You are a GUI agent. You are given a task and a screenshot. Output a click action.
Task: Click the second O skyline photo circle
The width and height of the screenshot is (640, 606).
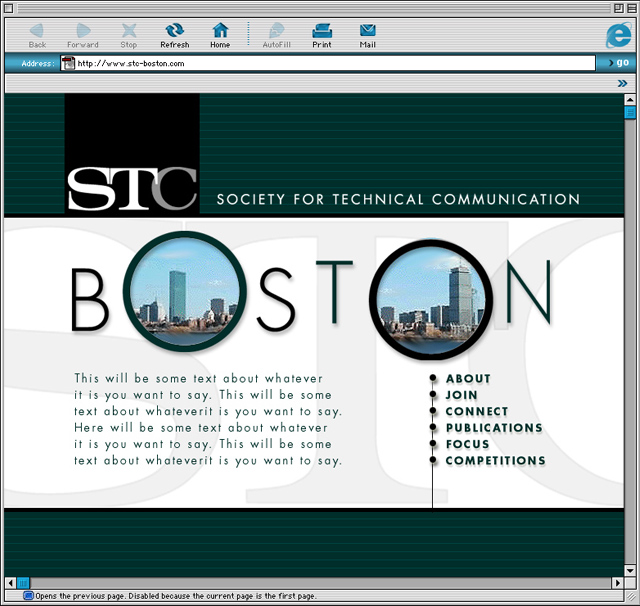pos(431,300)
